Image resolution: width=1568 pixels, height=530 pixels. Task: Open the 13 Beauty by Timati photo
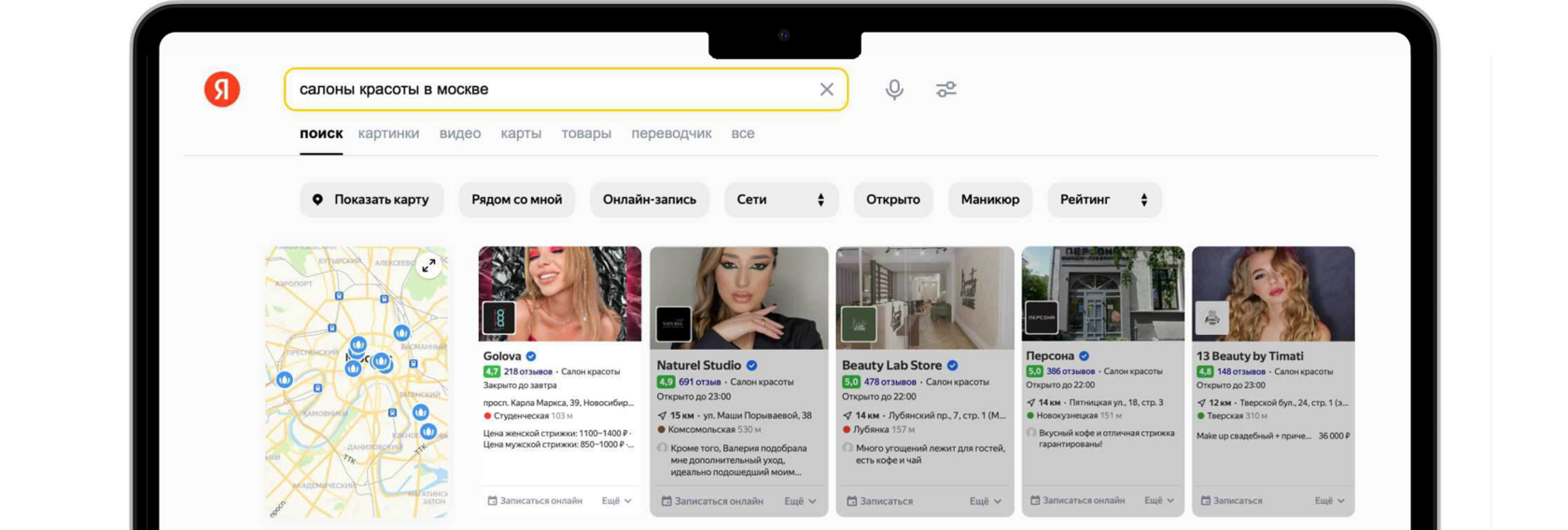pos(1273,294)
